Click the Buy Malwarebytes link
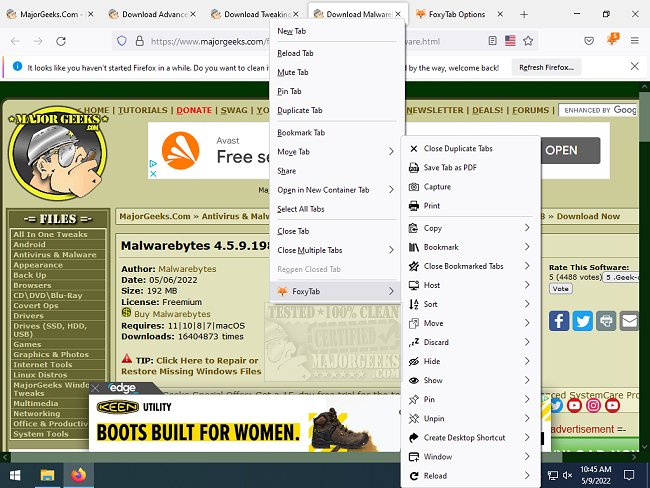This screenshot has width=650, height=488. coord(172,314)
